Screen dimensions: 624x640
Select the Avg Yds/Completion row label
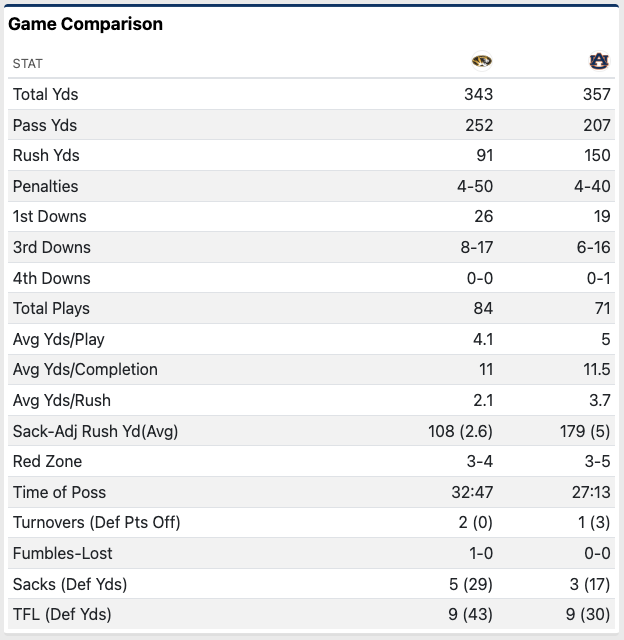click(85, 369)
